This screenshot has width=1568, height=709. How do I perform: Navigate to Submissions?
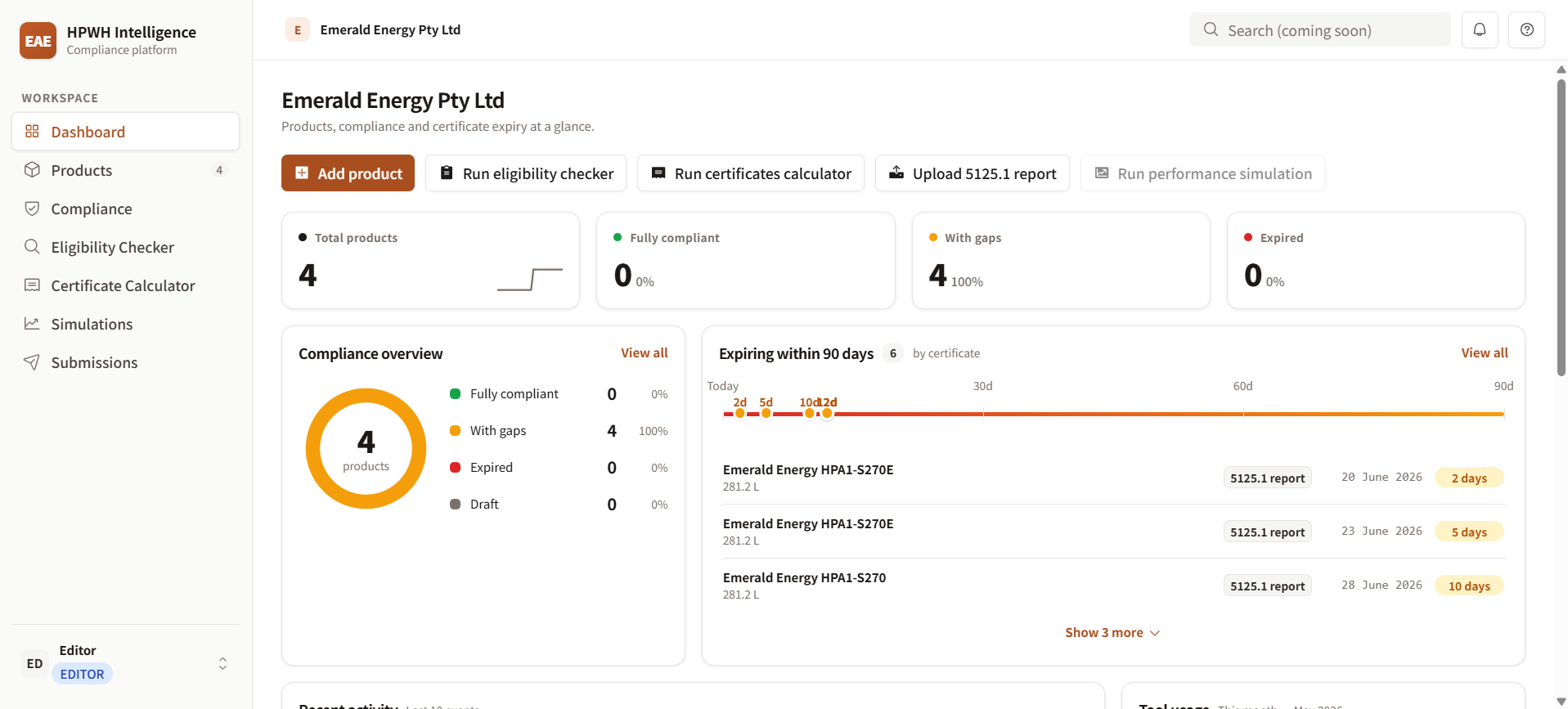tap(125, 362)
